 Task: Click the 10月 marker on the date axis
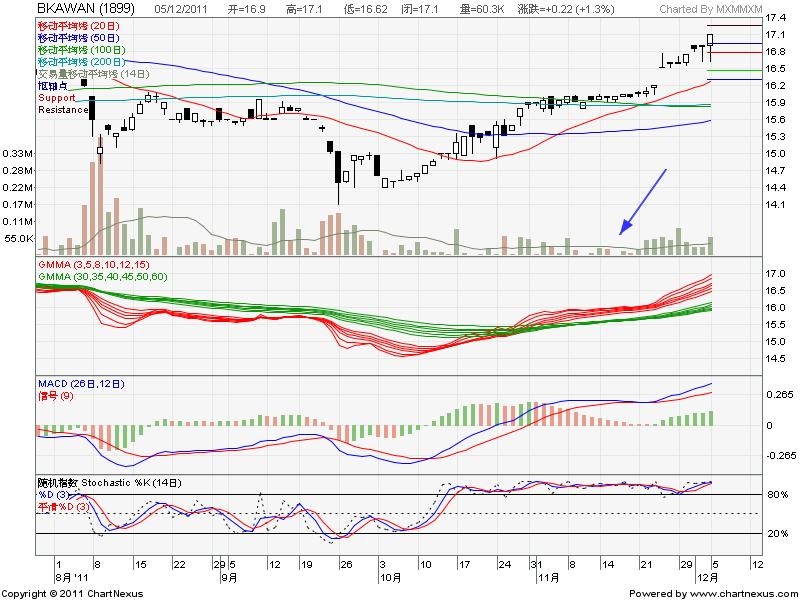click(x=389, y=578)
